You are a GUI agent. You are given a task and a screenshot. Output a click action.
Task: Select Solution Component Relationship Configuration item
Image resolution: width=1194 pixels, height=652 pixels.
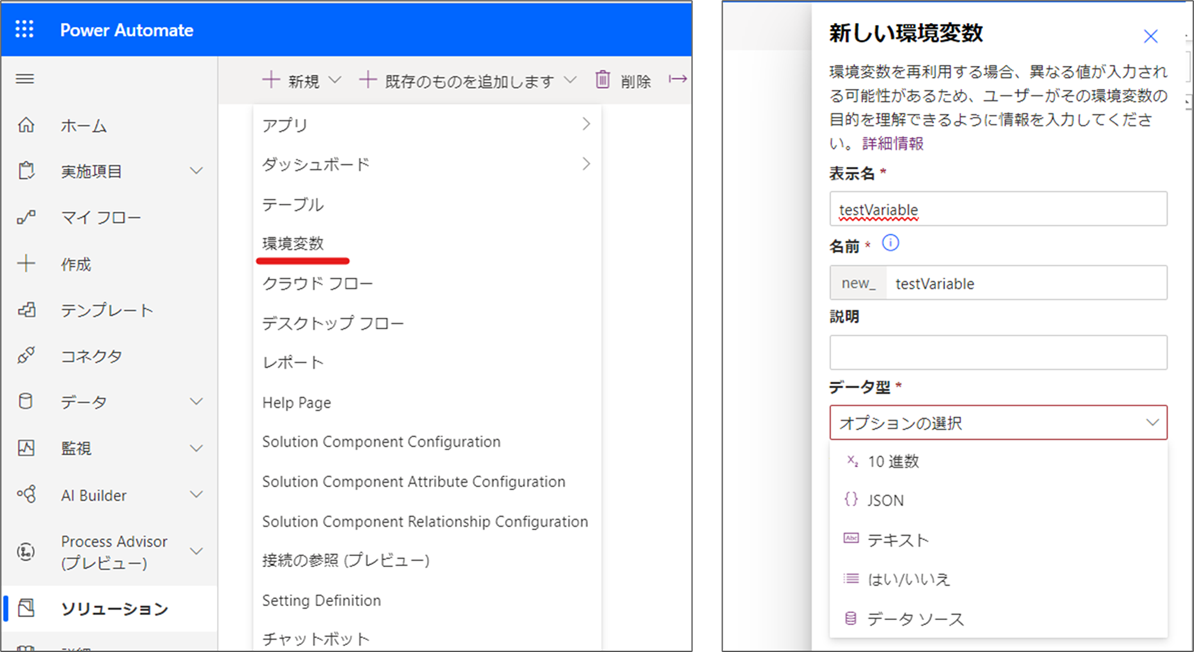tap(427, 521)
